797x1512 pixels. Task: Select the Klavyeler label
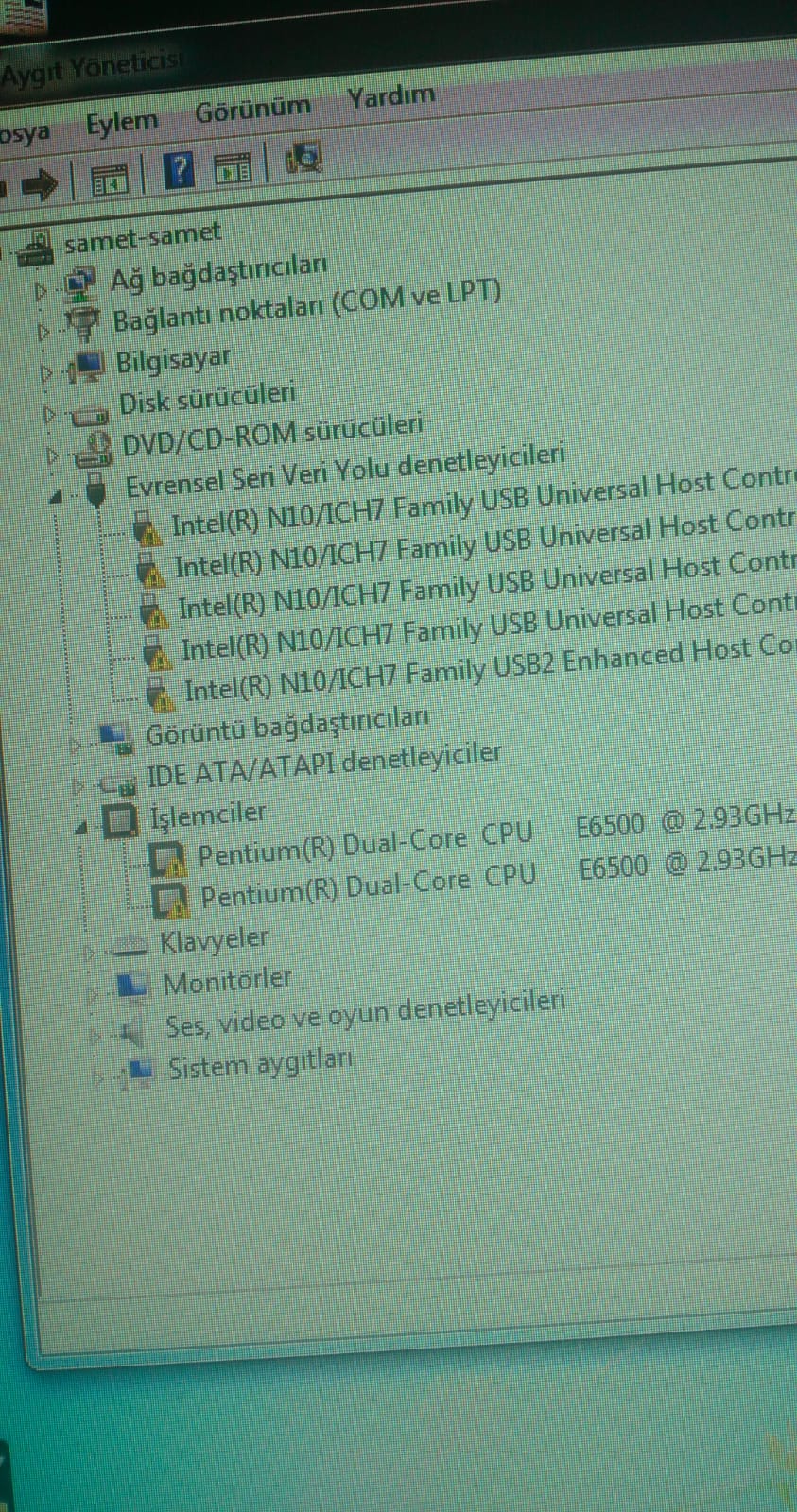[x=214, y=940]
